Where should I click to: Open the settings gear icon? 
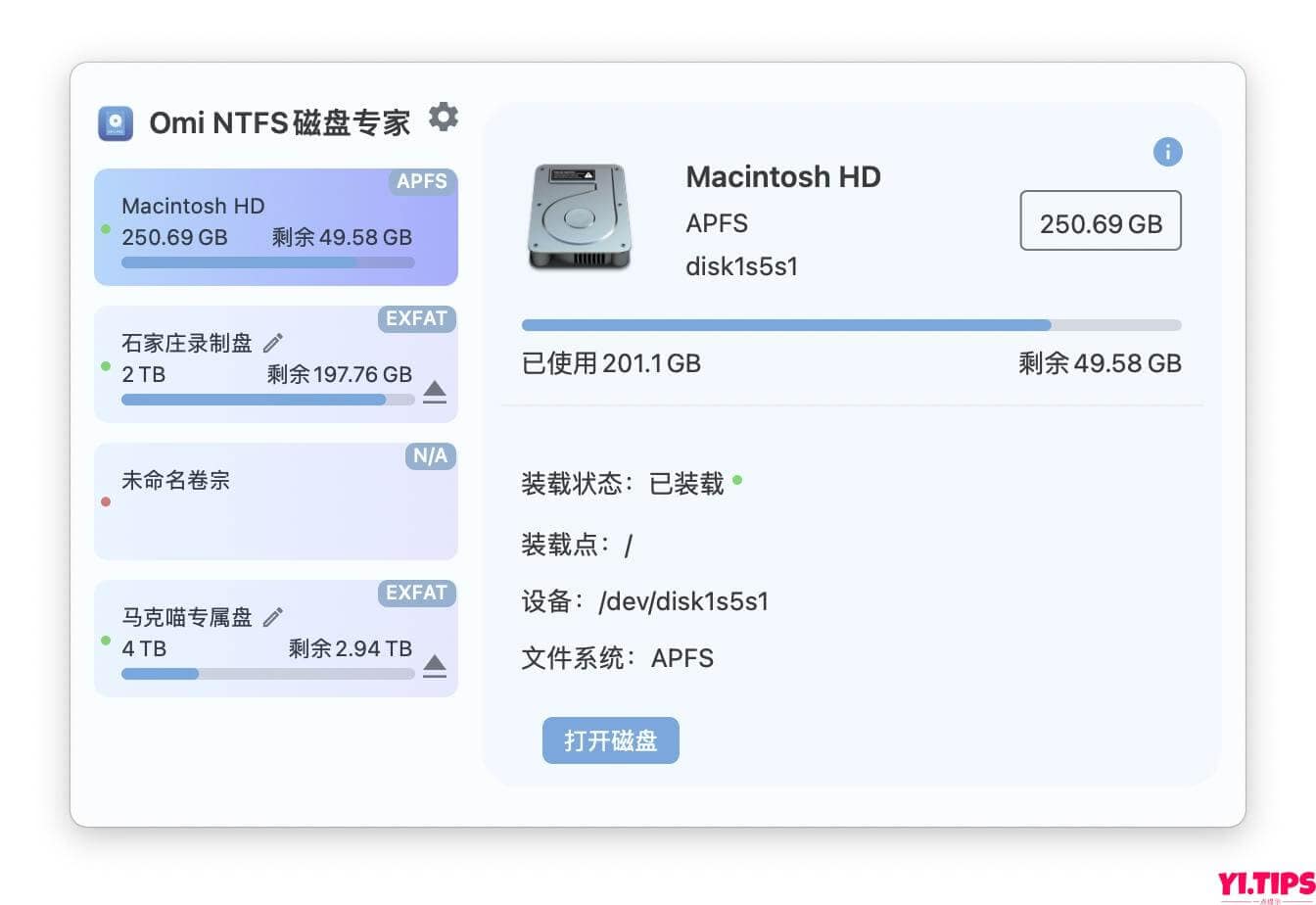[x=445, y=118]
